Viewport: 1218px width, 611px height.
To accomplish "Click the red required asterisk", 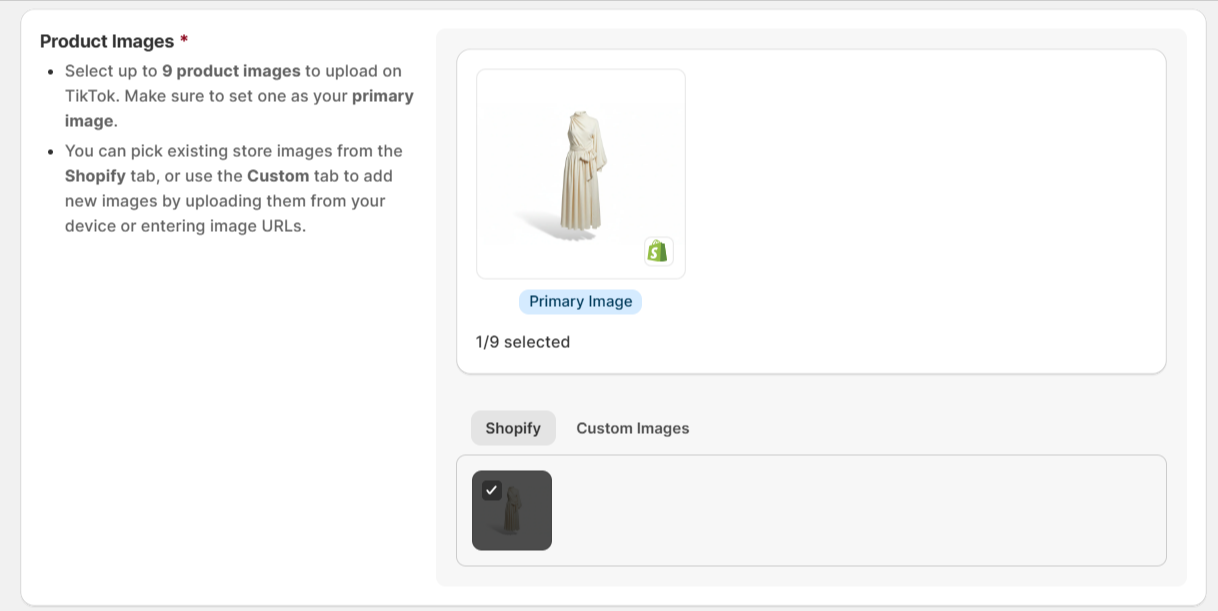I will [184, 41].
